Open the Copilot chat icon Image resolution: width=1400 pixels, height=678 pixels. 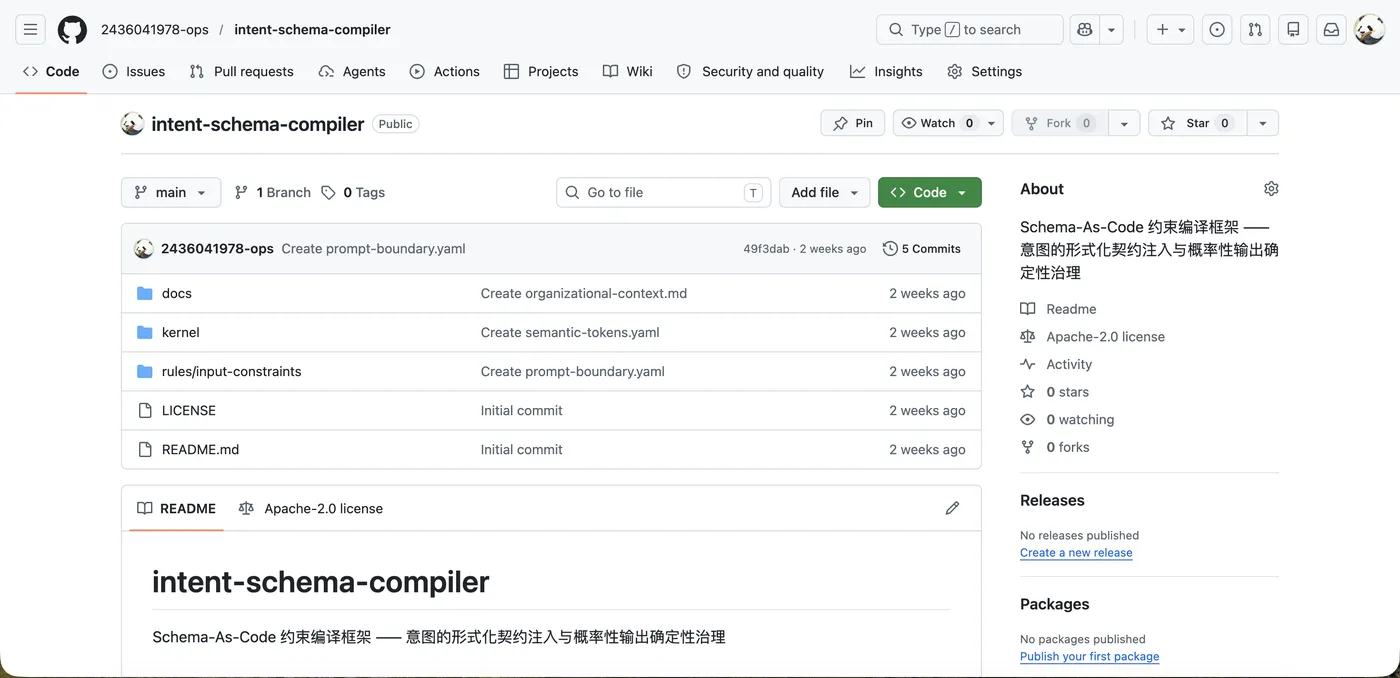click(x=1085, y=30)
